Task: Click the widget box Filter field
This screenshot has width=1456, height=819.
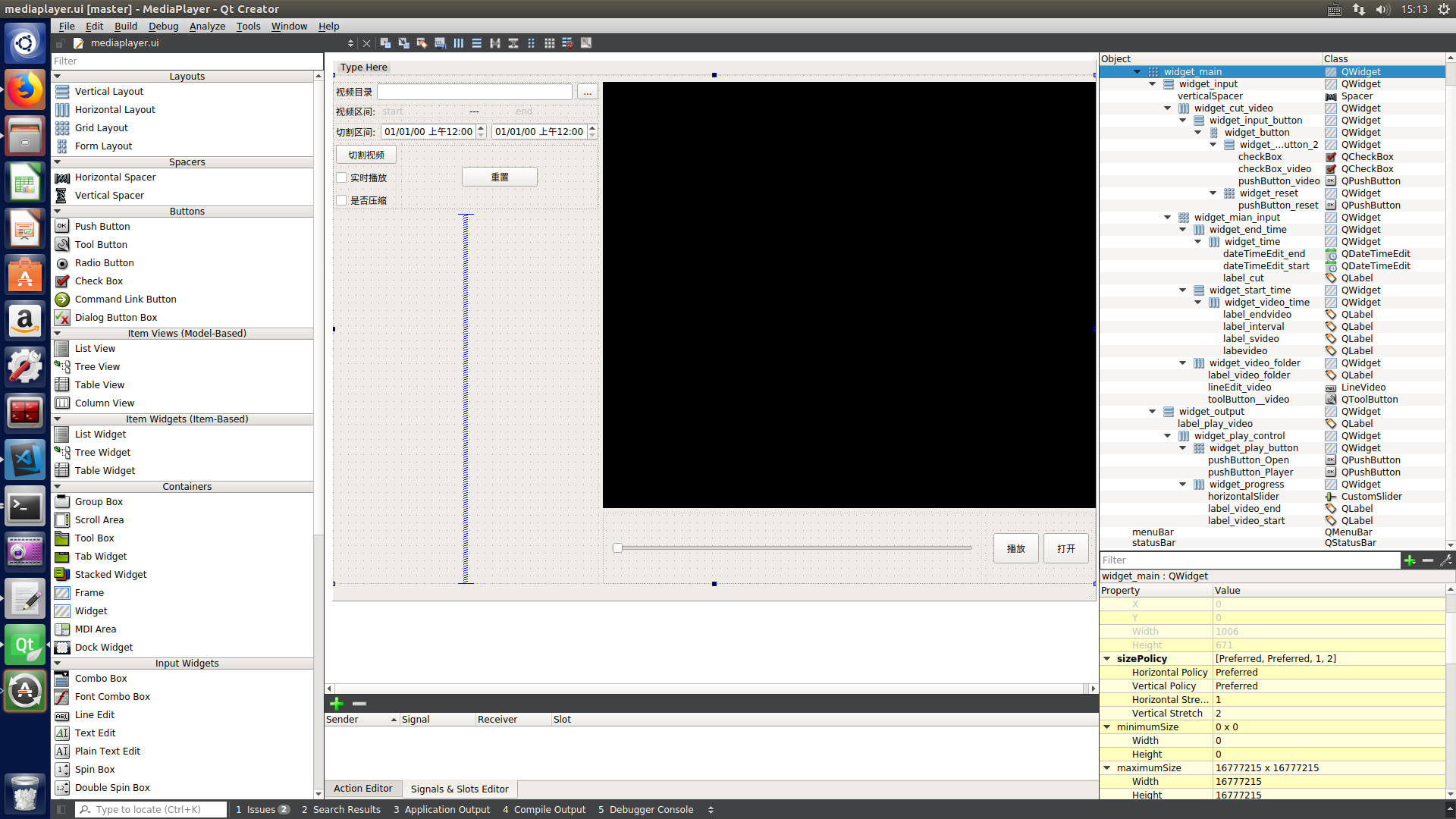Action: pos(186,61)
